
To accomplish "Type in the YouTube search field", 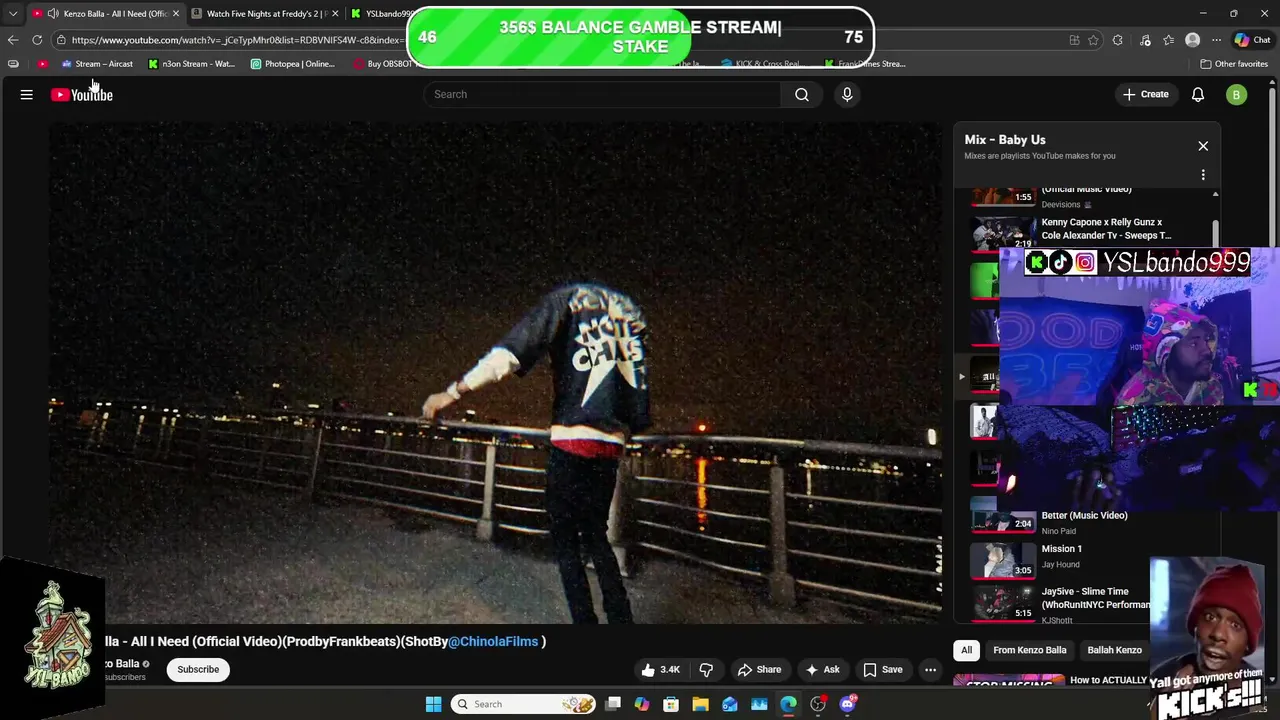I will pyautogui.click(x=602, y=94).
